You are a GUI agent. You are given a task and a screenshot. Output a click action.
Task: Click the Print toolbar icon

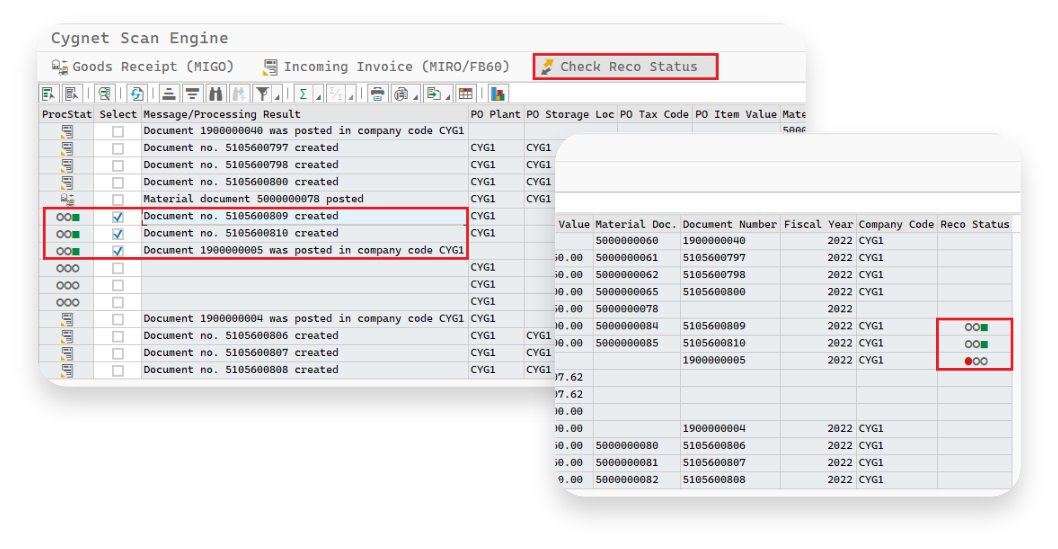(378, 94)
